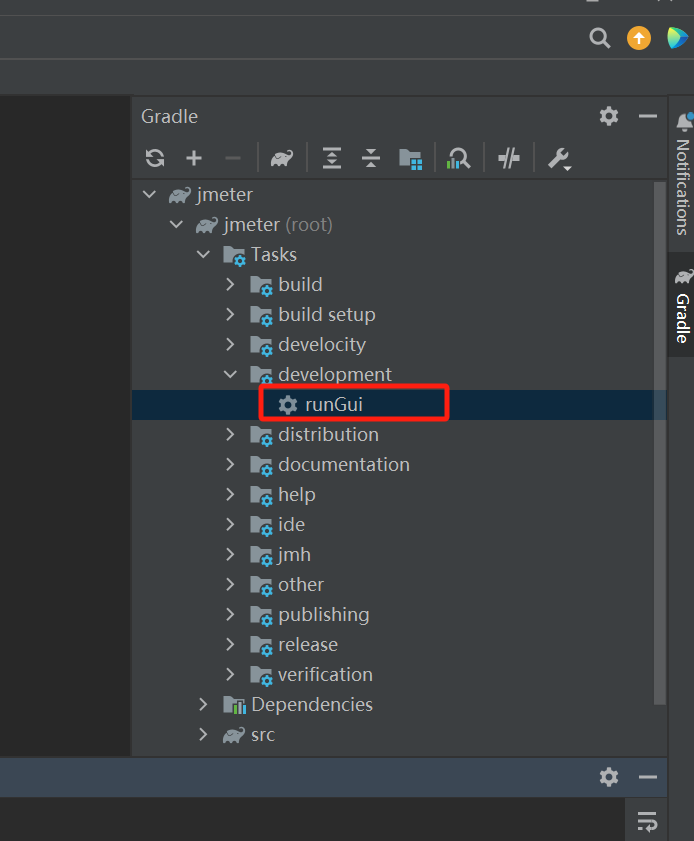
Task: Collapse the development group
Action: pyautogui.click(x=230, y=374)
